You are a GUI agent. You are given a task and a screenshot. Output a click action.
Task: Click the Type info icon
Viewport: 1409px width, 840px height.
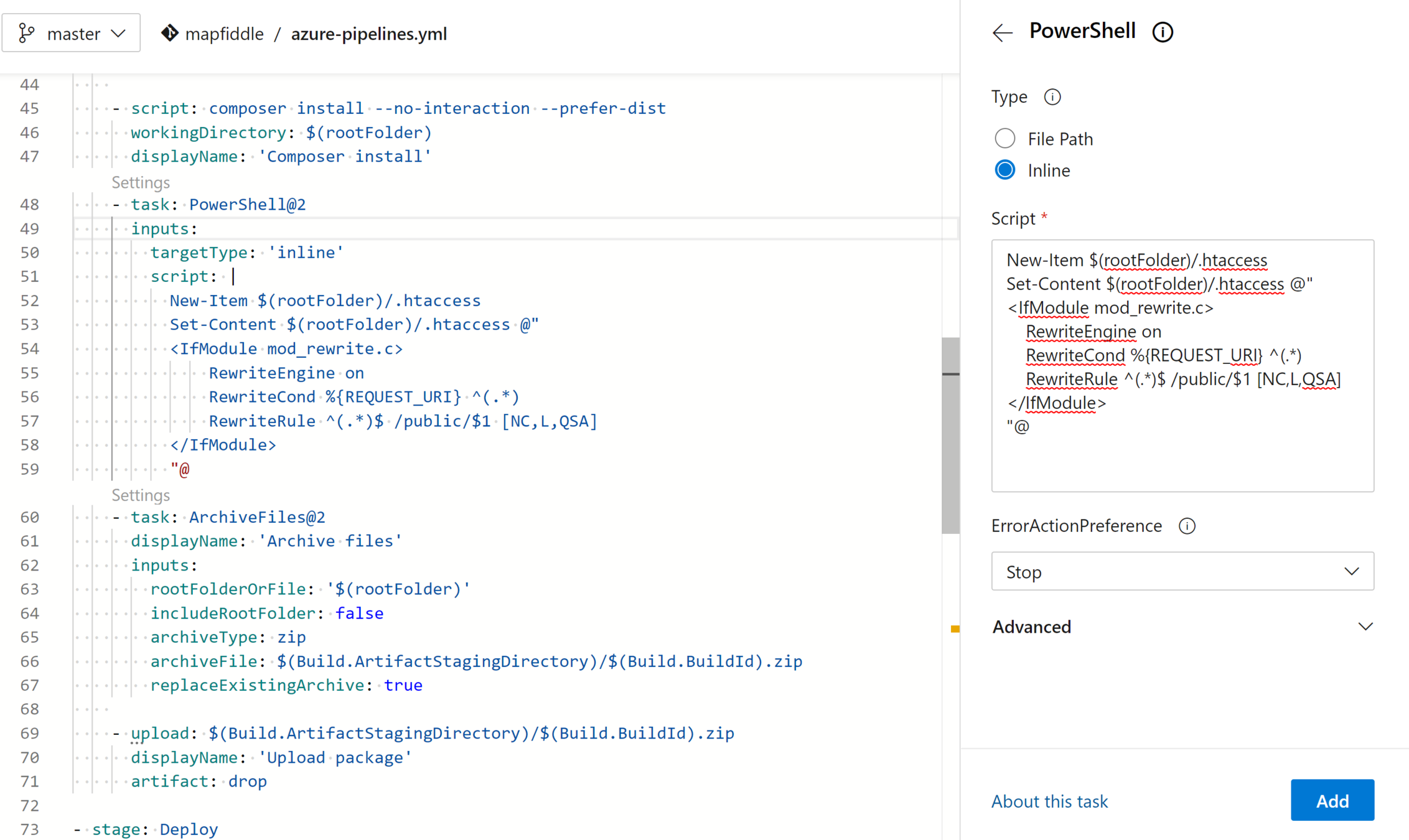pos(1052,97)
